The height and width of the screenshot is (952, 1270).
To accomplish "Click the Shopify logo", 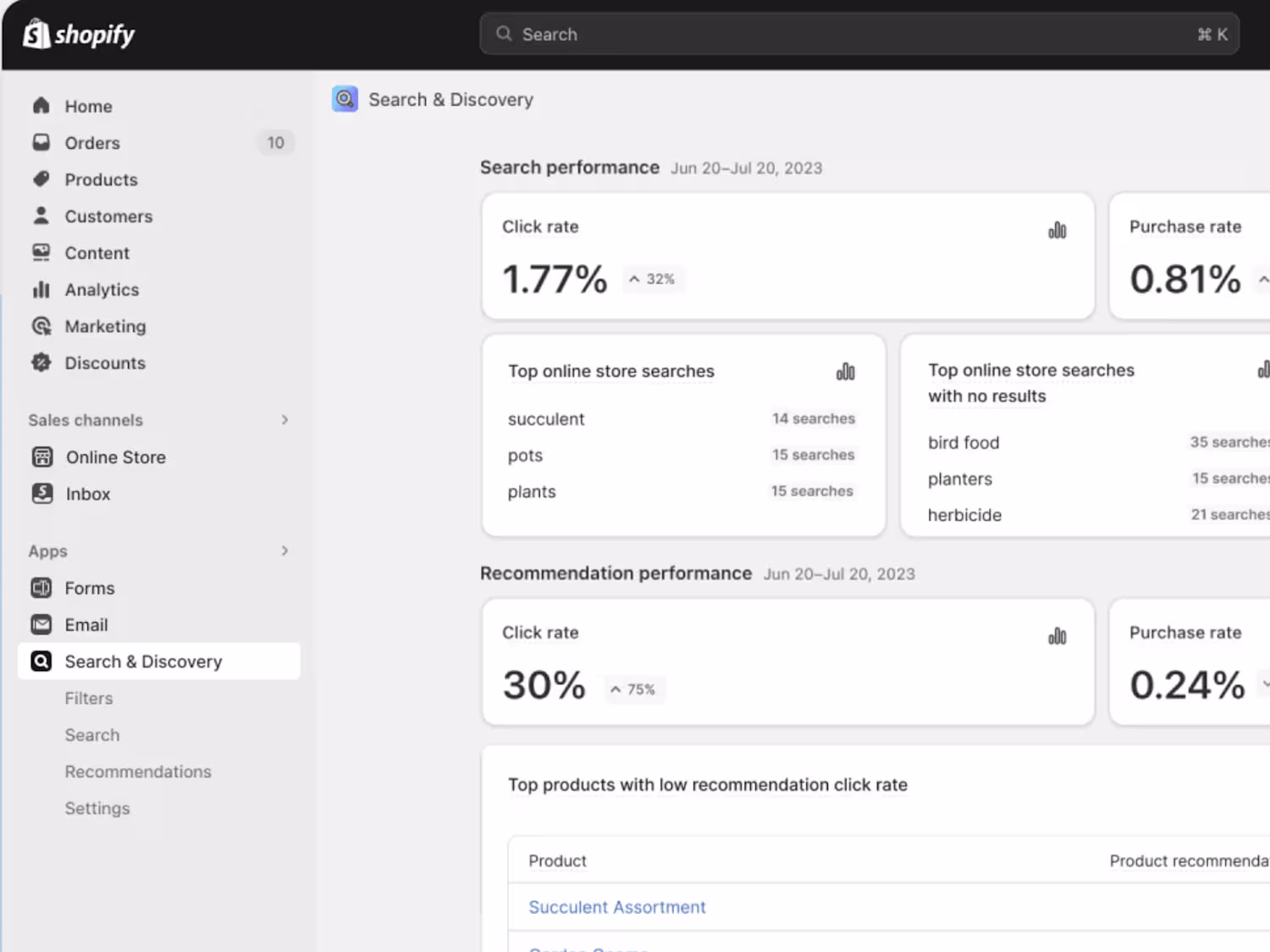I will coord(79,35).
